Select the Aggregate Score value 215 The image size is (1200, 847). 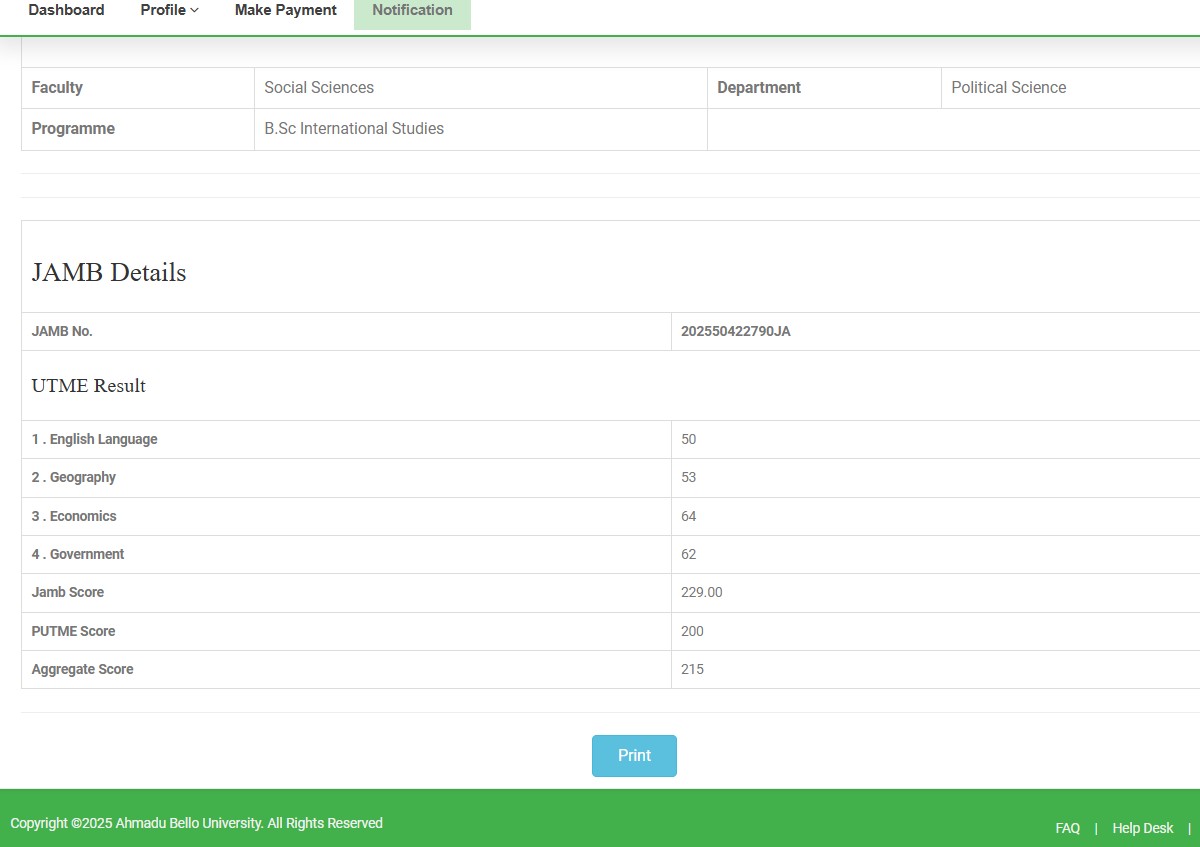(x=692, y=669)
